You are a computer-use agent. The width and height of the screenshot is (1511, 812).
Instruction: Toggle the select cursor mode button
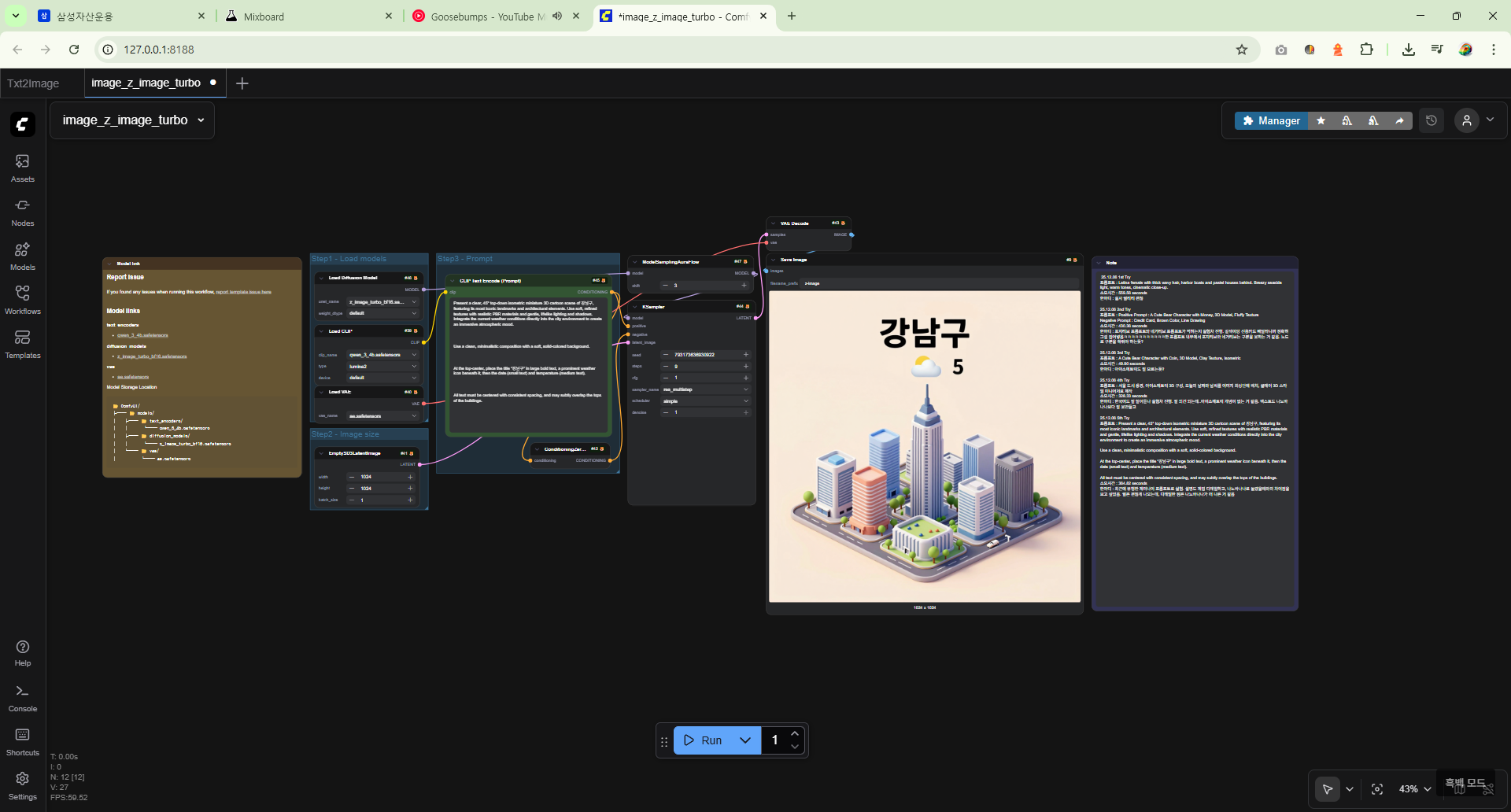(x=1328, y=789)
